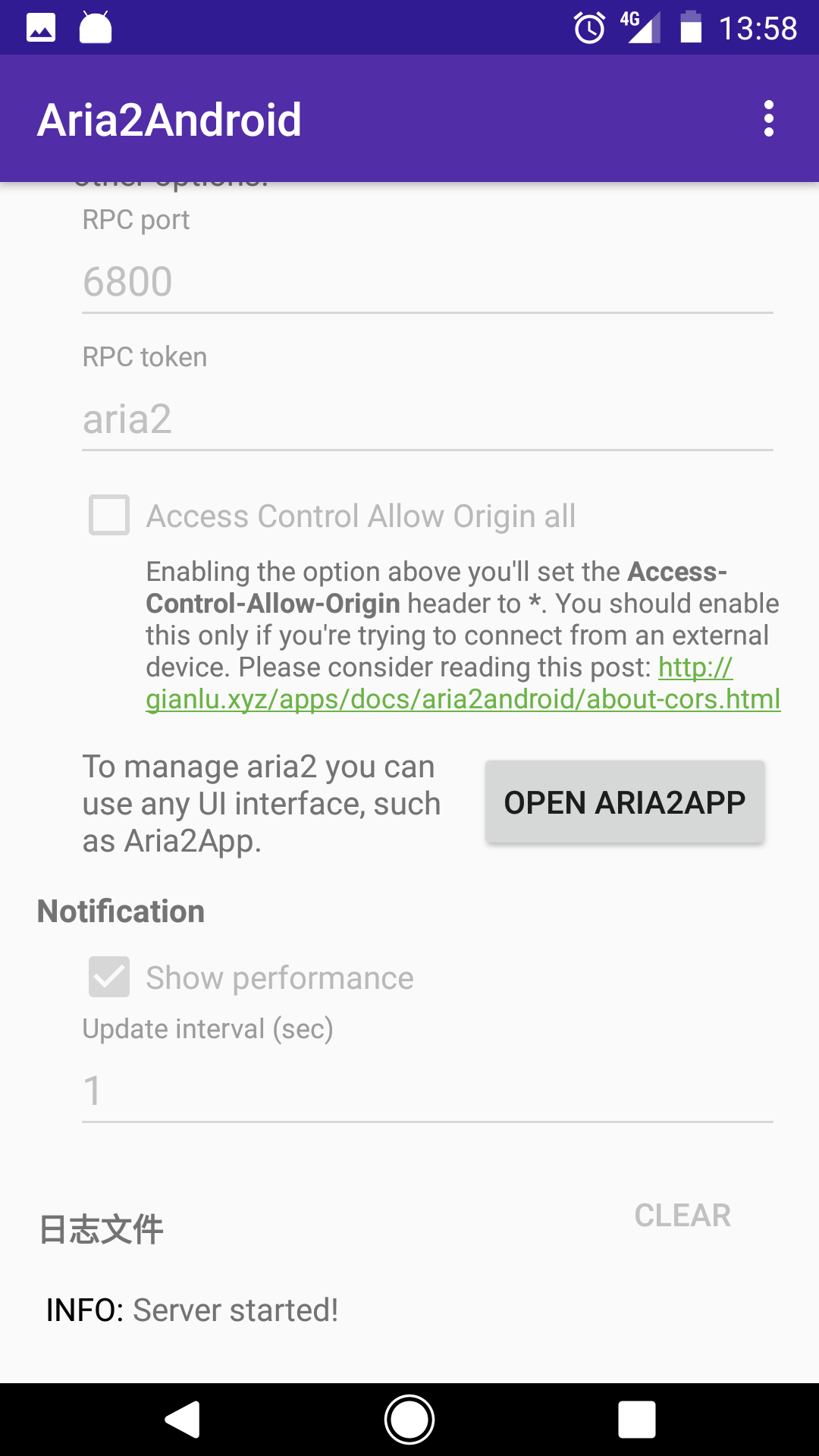Tap the RPC token input field
Image resolution: width=819 pixels, height=1456 pixels.
pyautogui.click(x=427, y=419)
